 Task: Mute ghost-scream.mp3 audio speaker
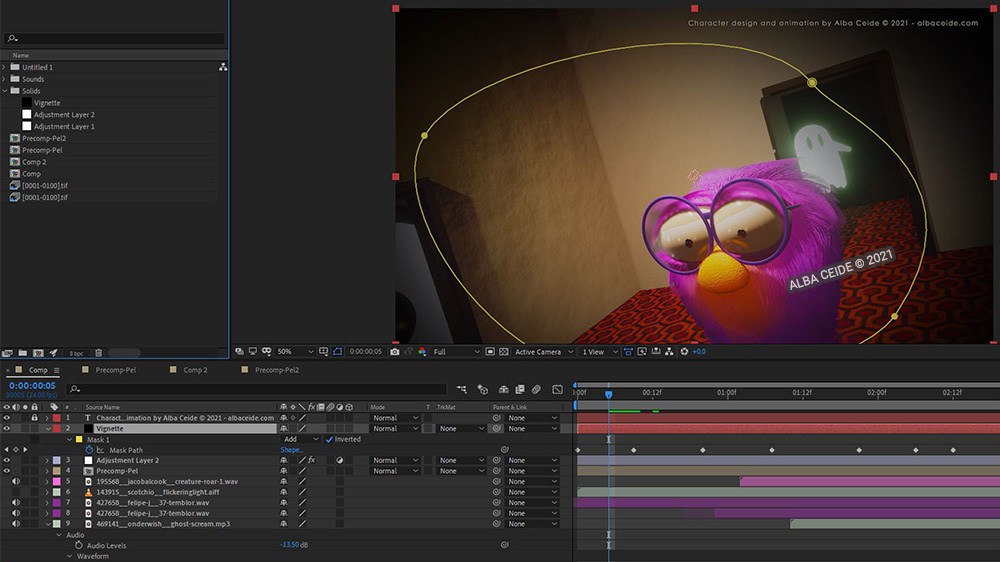16,524
